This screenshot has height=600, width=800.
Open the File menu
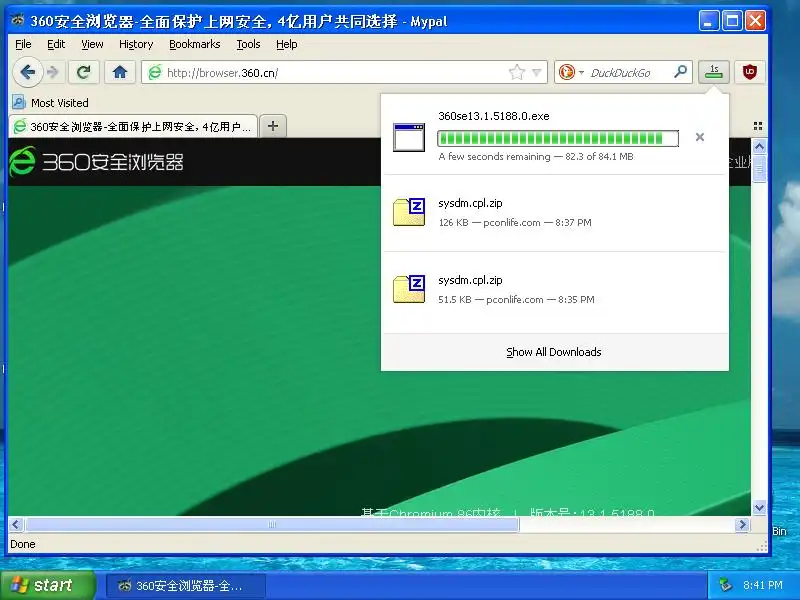[x=23, y=44]
